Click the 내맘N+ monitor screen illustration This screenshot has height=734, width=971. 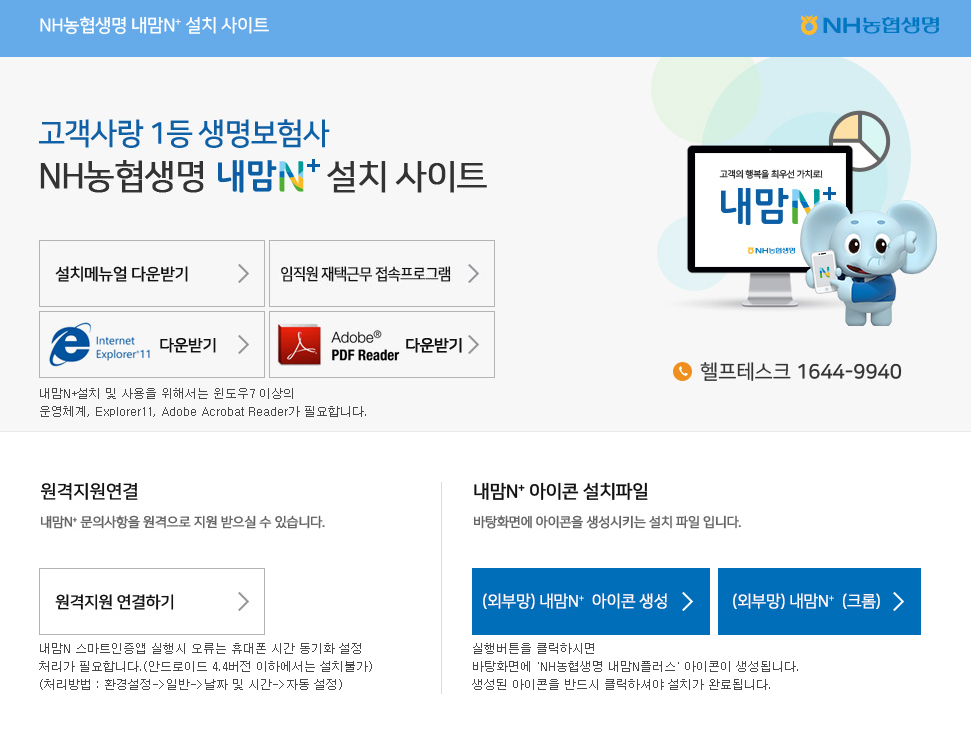point(770,209)
